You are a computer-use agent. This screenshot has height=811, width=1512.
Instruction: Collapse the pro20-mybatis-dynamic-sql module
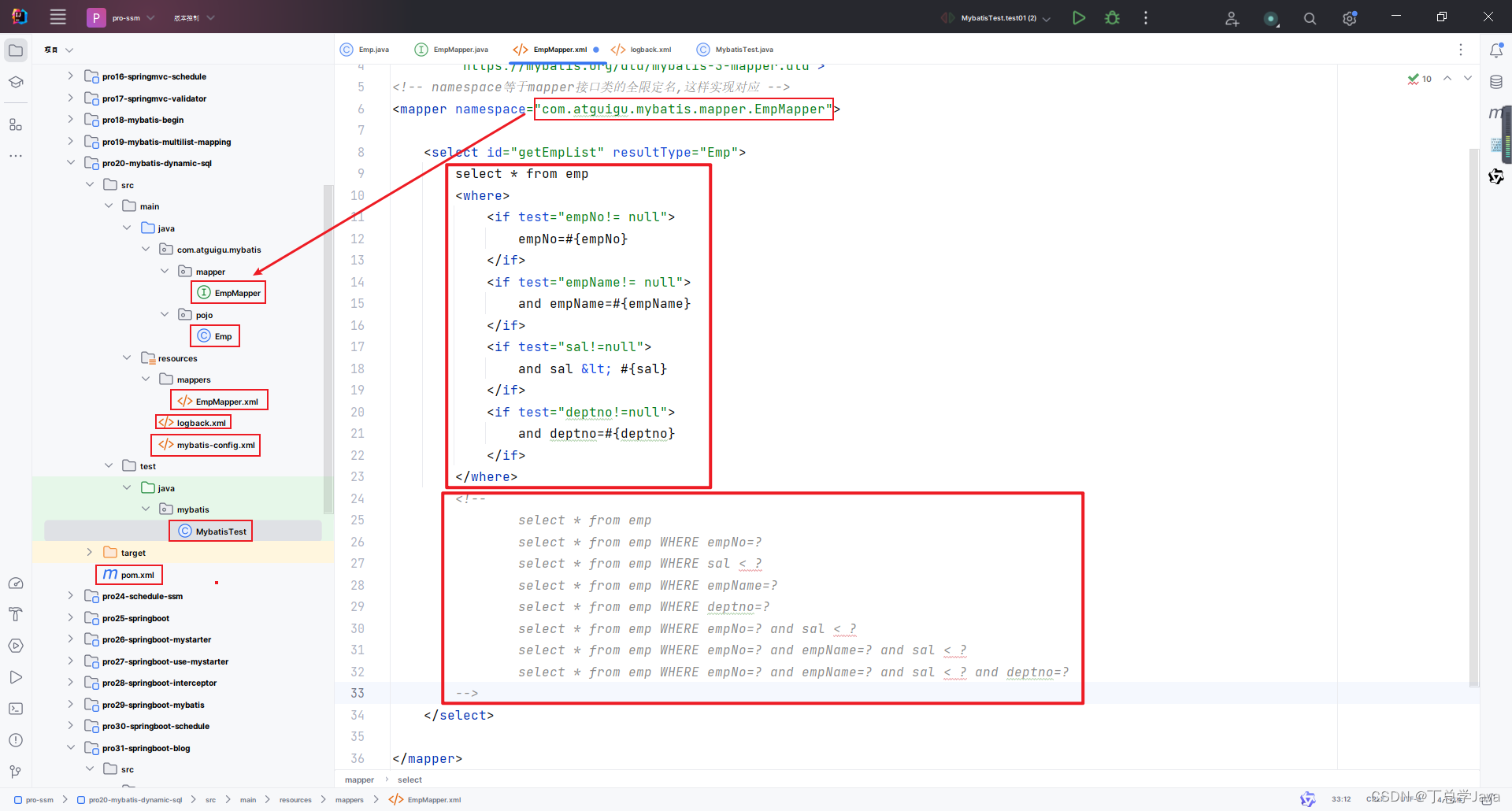coord(71,163)
